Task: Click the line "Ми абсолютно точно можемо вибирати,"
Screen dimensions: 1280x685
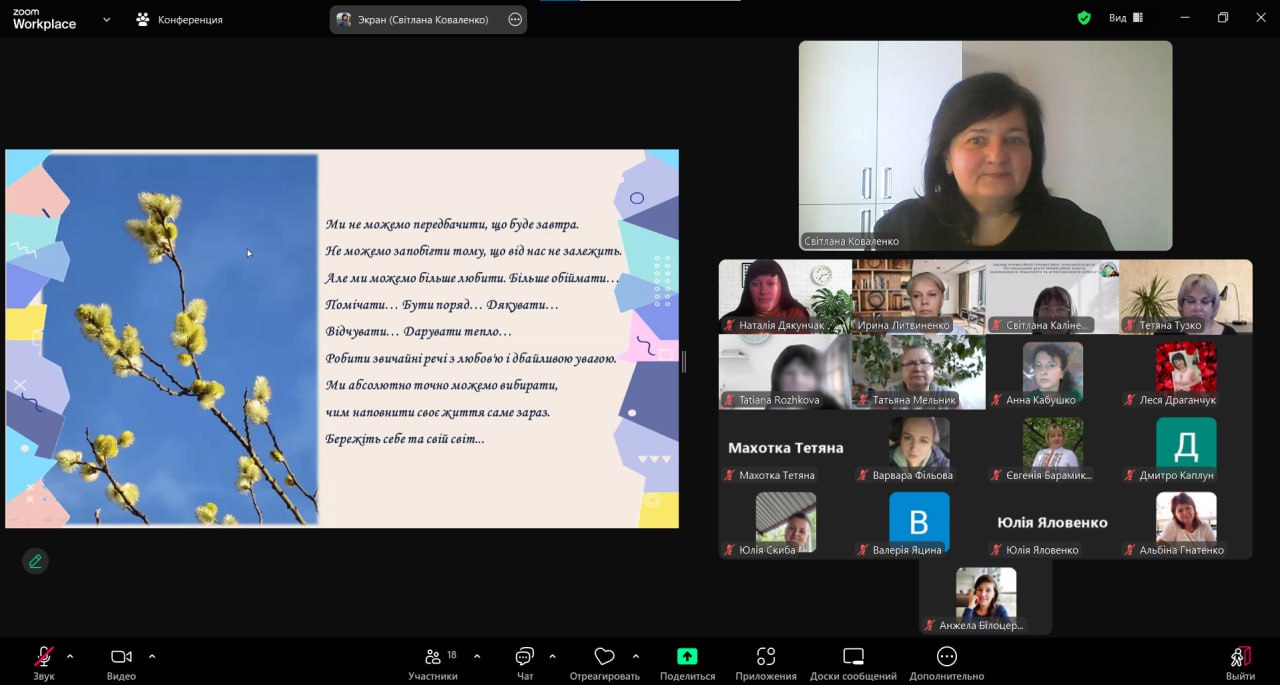Action: click(x=441, y=385)
